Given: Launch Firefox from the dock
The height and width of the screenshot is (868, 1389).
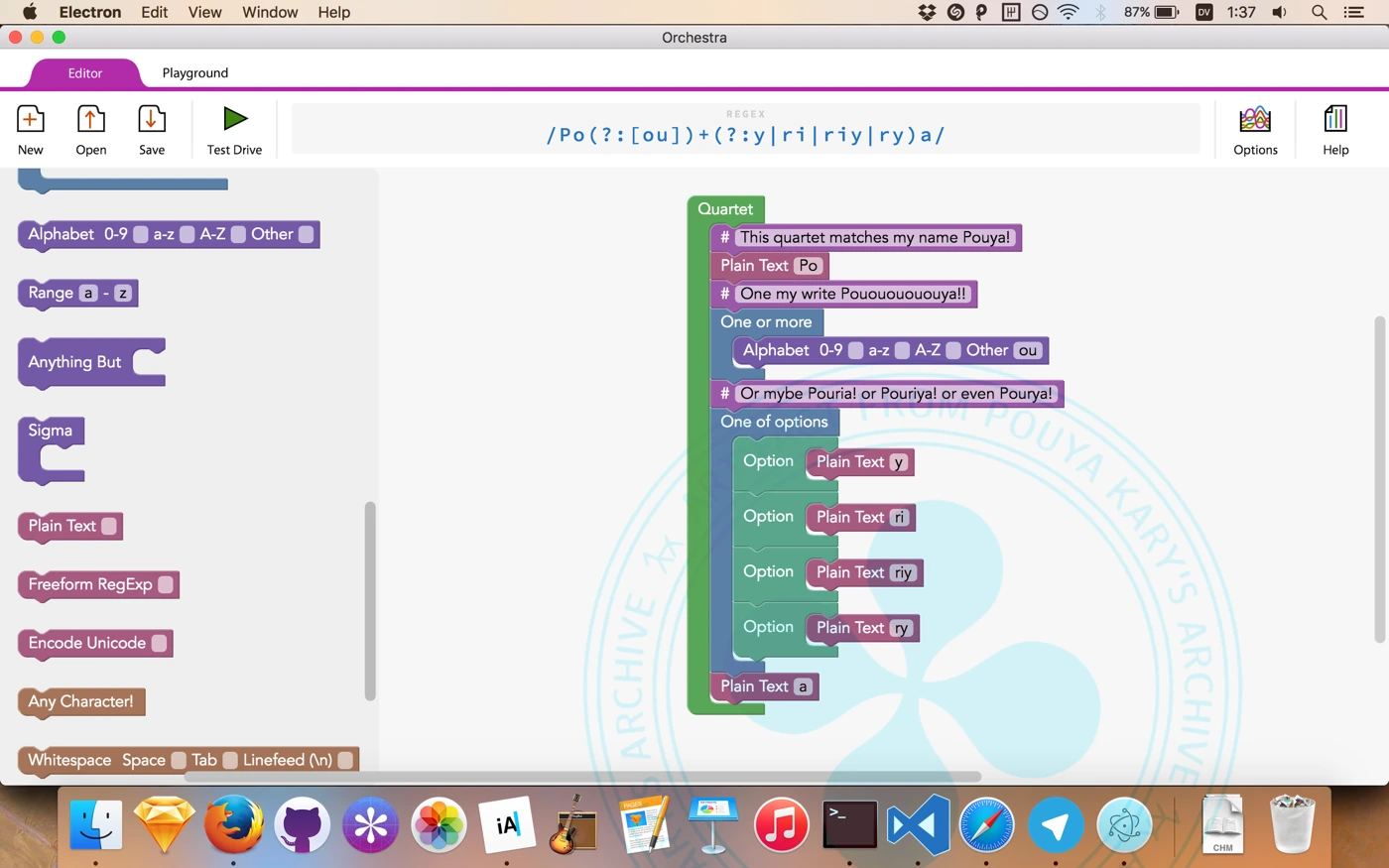Looking at the screenshot, I should point(233,824).
